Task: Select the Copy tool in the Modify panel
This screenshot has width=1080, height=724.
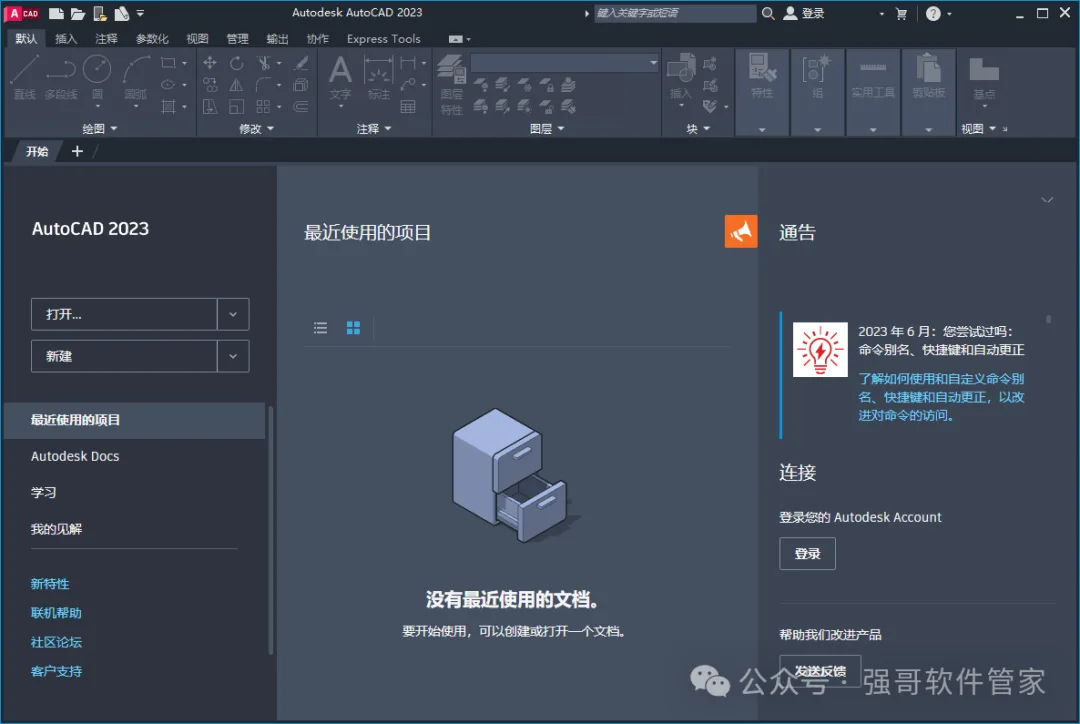Action: [210, 85]
